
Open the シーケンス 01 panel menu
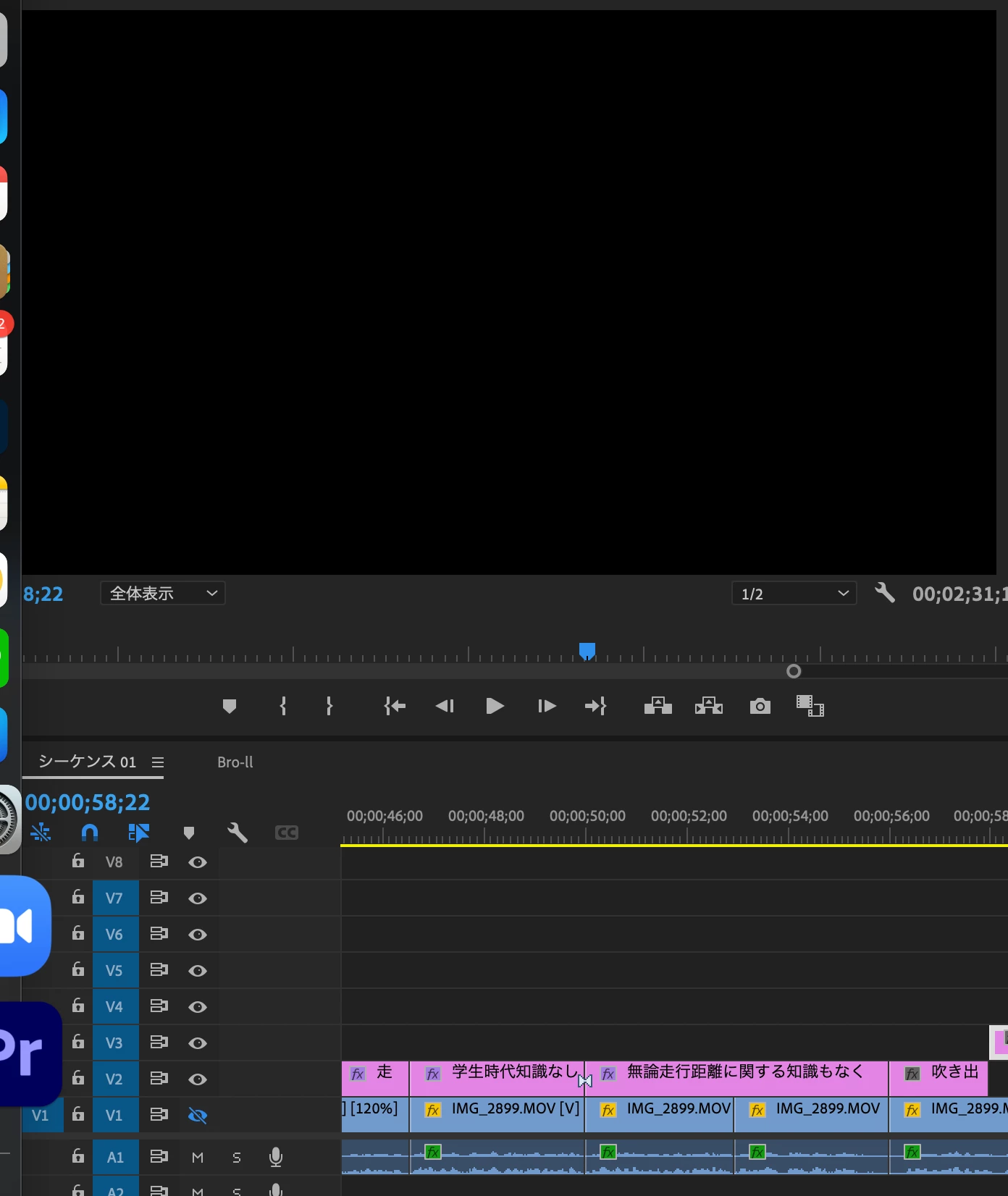[x=158, y=762]
